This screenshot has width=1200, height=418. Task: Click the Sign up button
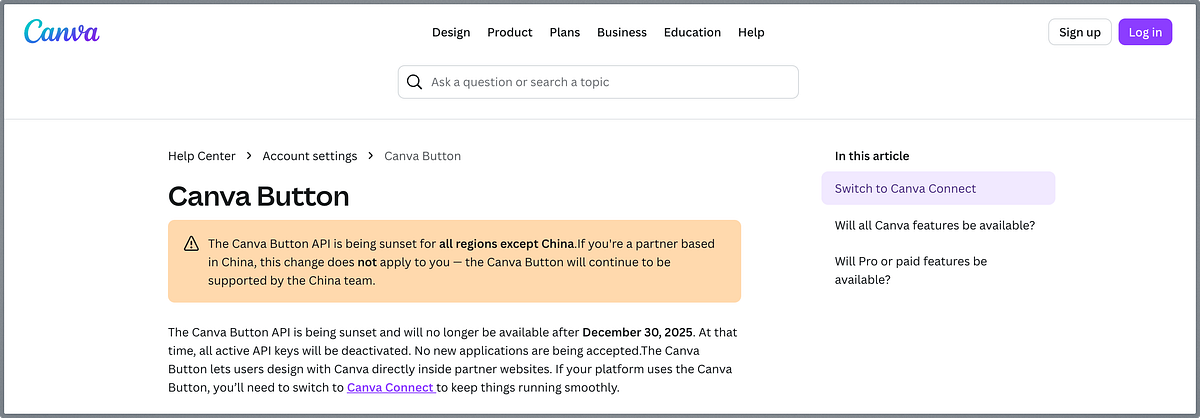1080,32
